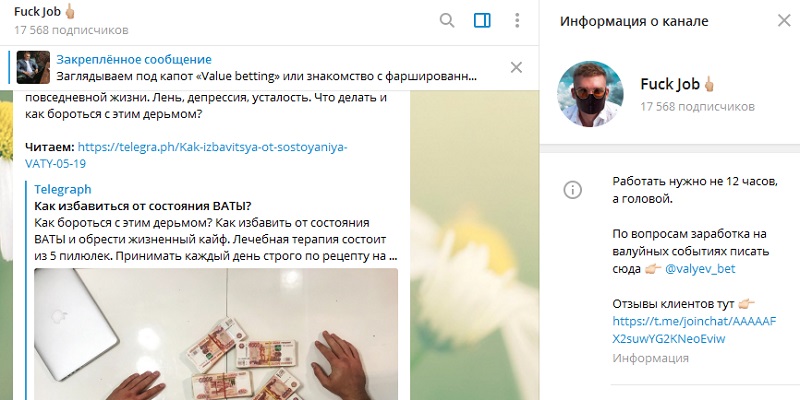Click the info circle icon in panel
The height and width of the screenshot is (400, 800).
(x=572, y=190)
